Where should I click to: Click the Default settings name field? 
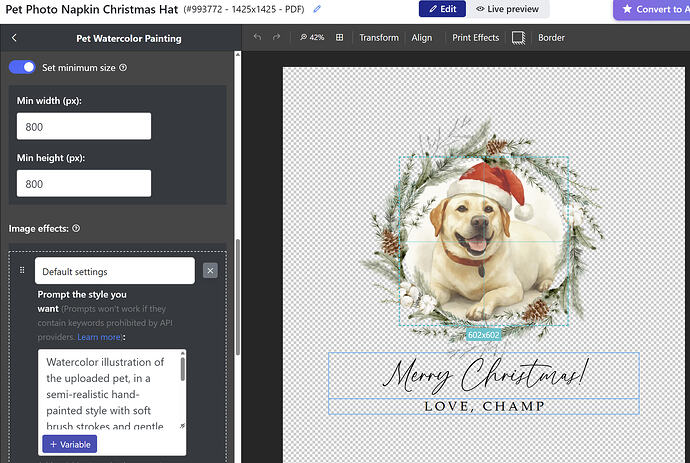pyautogui.click(x=114, y=271)
